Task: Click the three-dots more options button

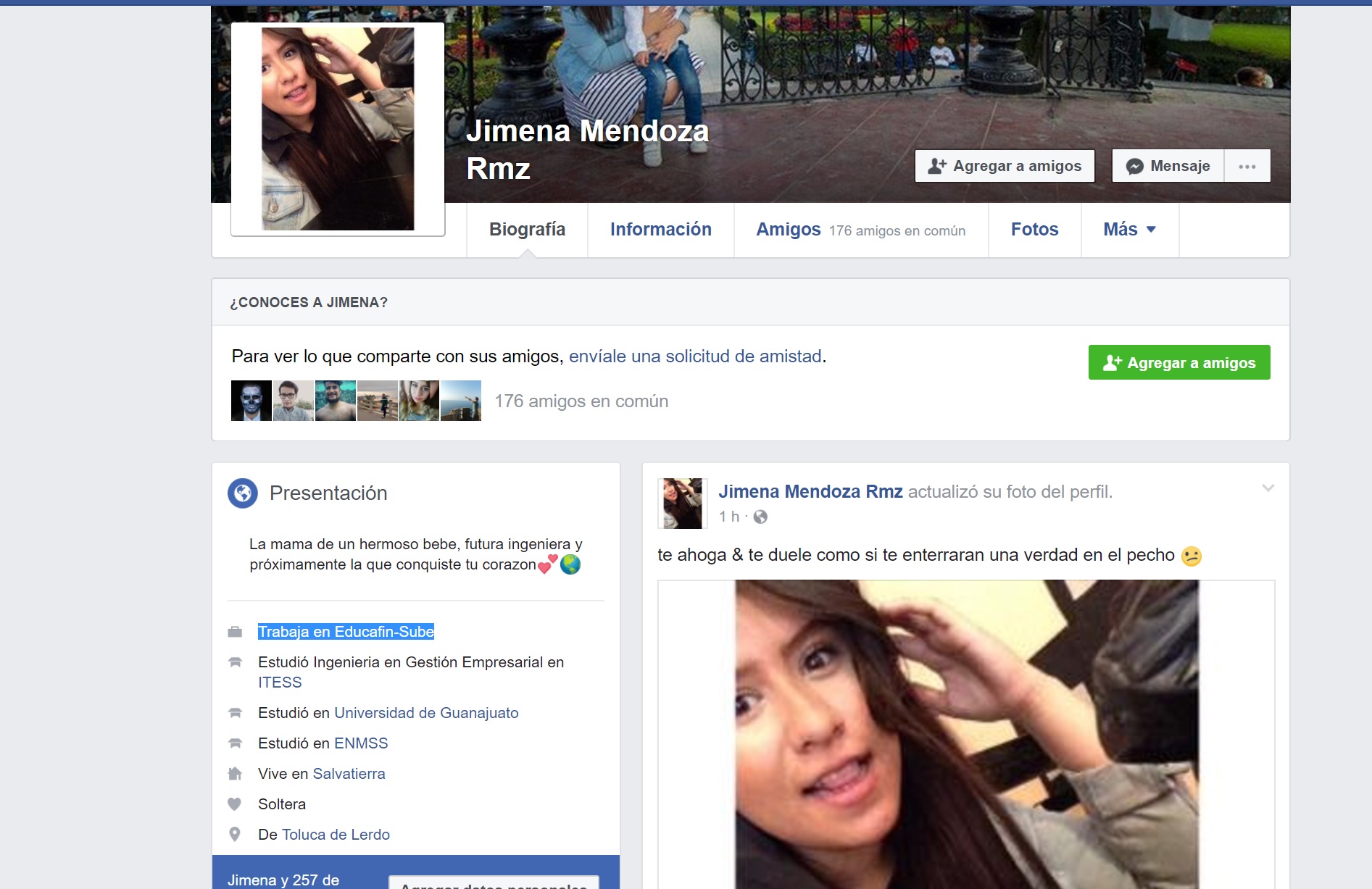Action: (1247, 166)
